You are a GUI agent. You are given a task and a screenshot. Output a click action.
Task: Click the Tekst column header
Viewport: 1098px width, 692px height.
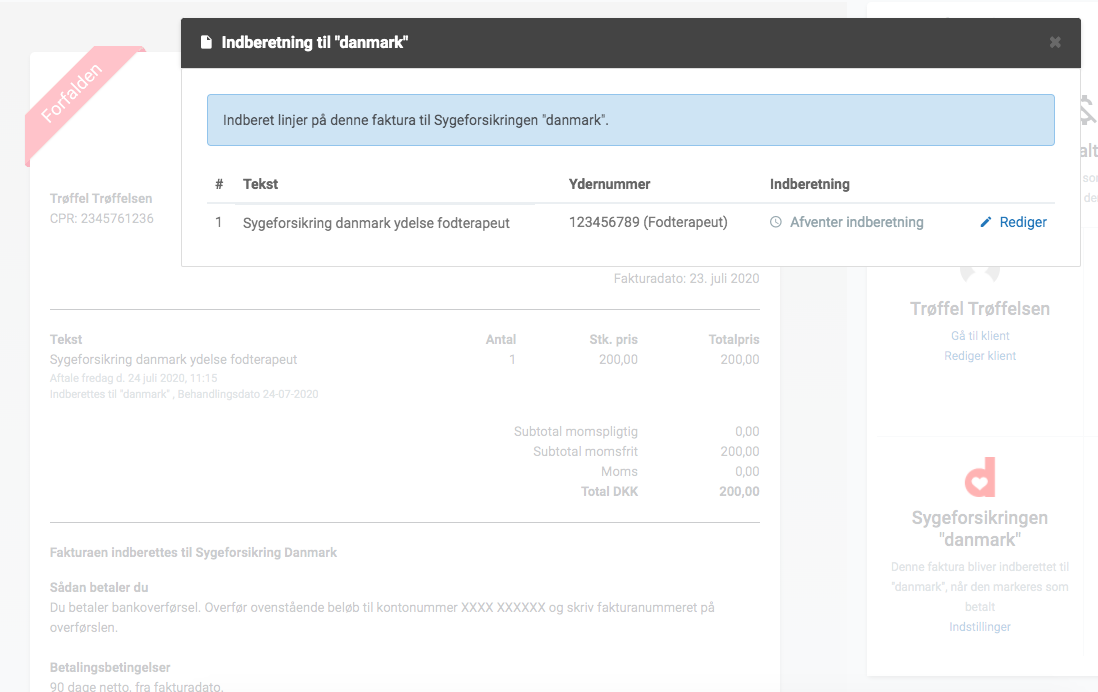click(260, 184)
